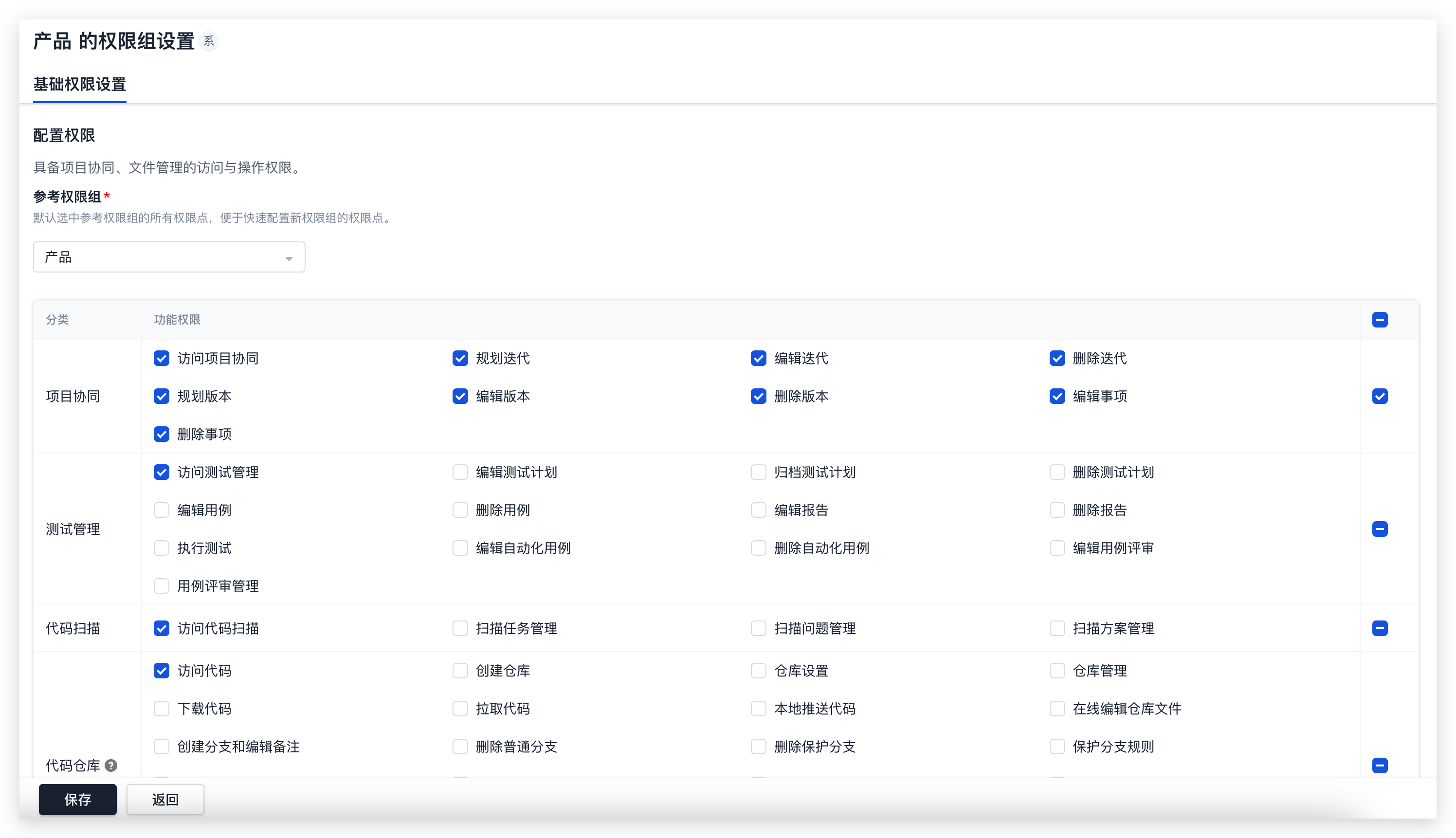Enable 保护分支规则 permission
Image resolution: width=1456 pixels, height=838 pixels.
1057,747
